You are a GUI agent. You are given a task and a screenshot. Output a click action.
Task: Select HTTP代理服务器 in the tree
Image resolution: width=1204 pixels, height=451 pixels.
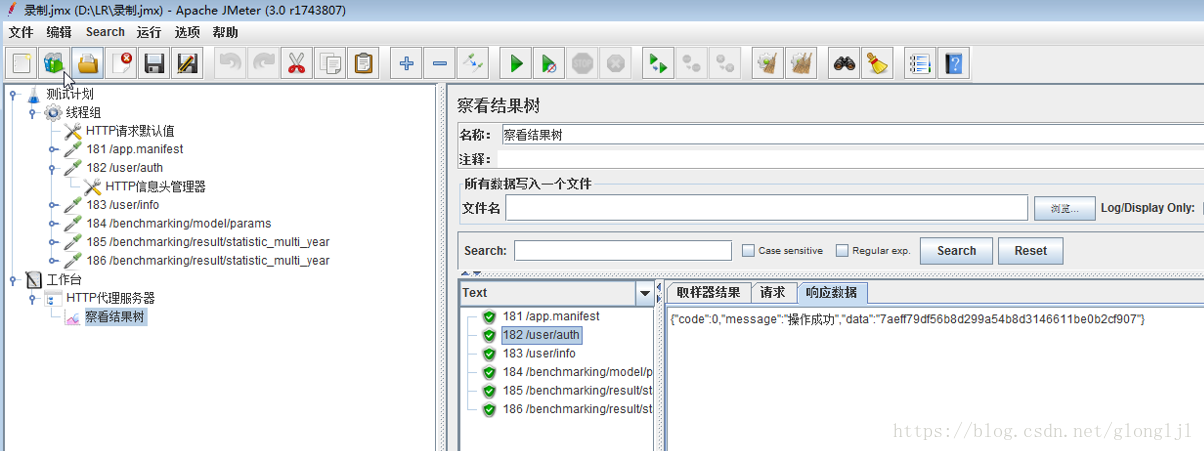pyautogui.click(x=110, y=298)
